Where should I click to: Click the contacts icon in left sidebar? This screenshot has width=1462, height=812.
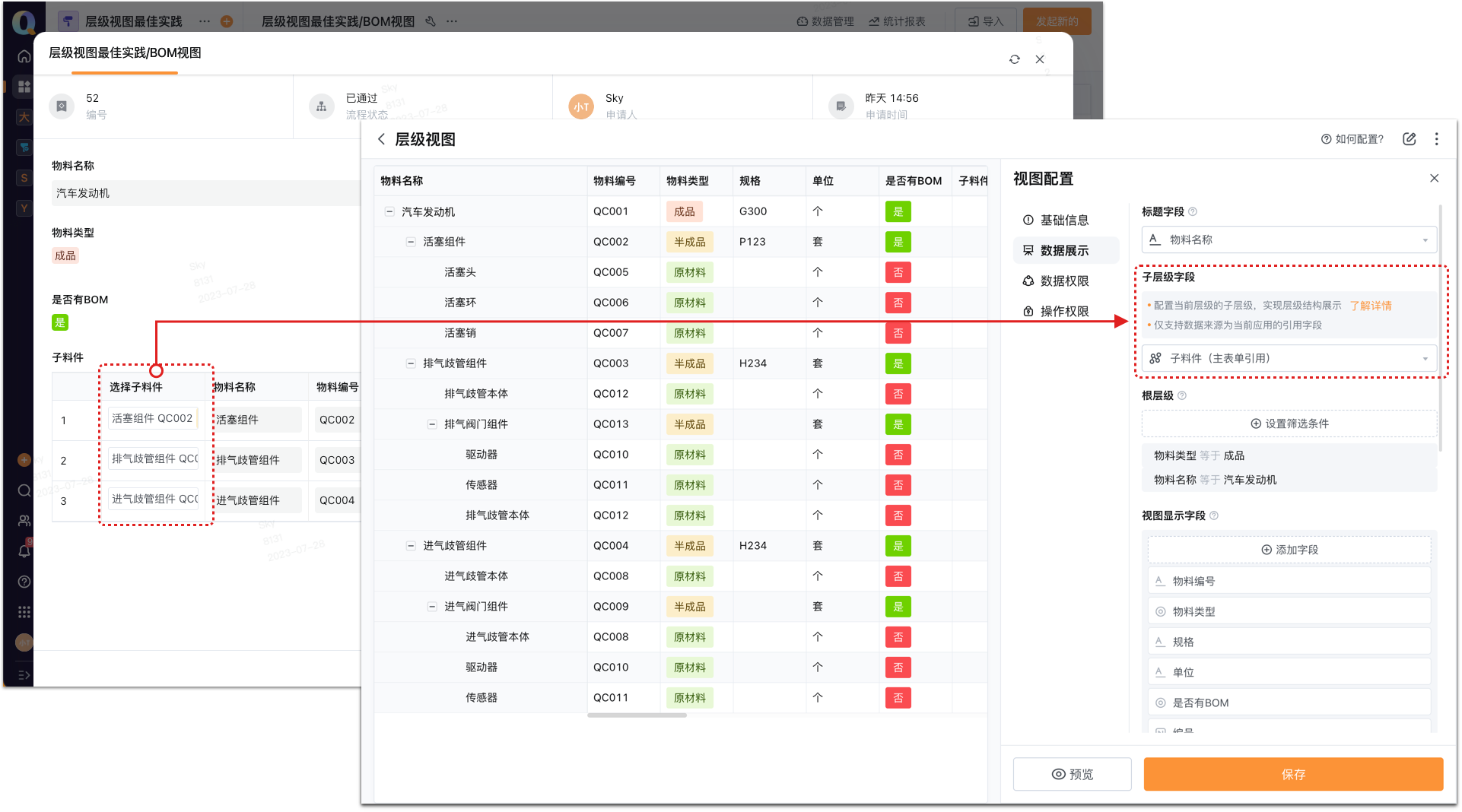[x=24, y=521]
